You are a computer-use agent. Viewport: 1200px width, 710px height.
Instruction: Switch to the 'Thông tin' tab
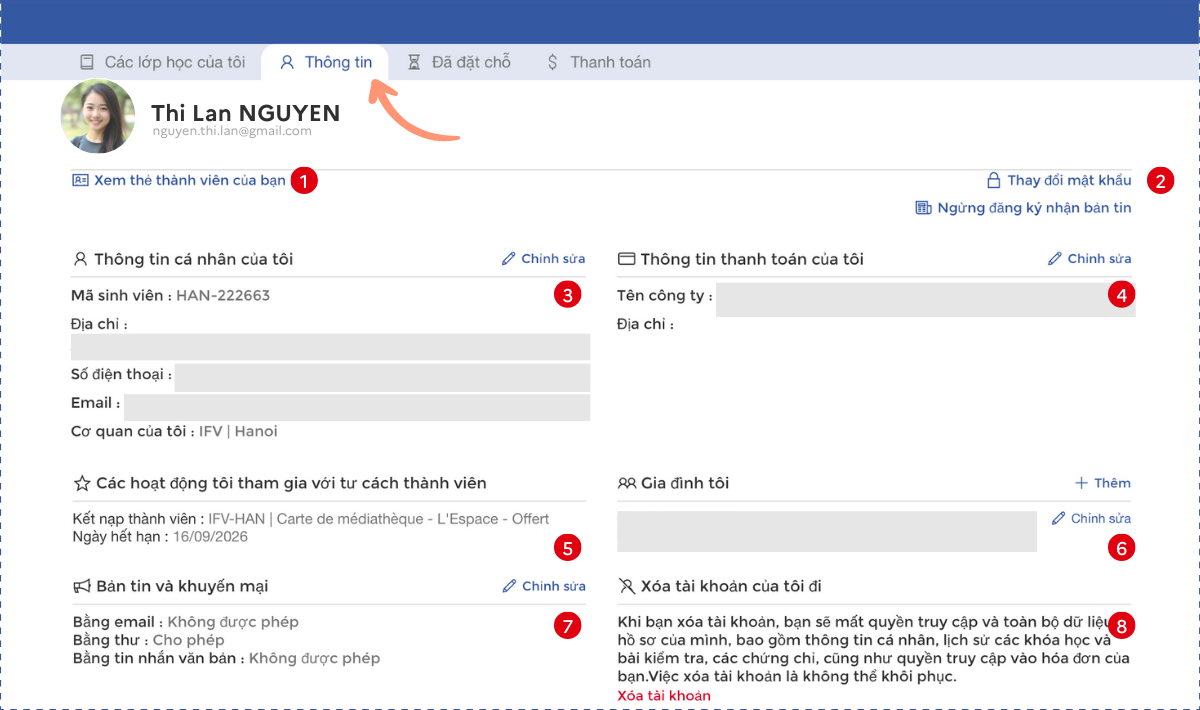(x=326, y=62)
